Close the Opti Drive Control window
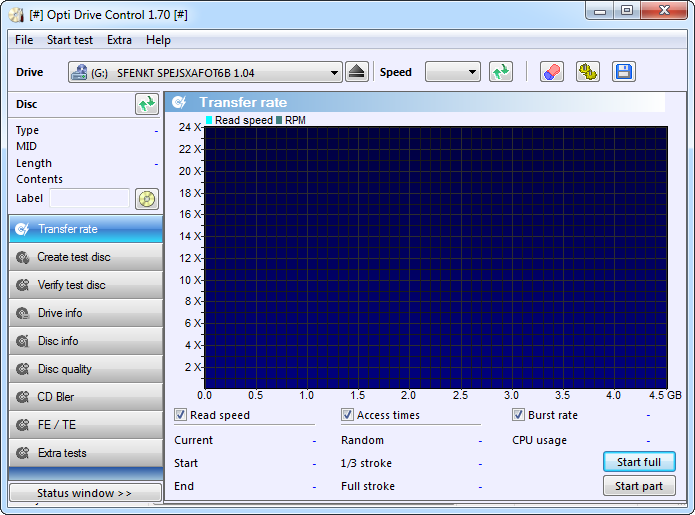The height and width of the screenshot is (515, 695). click(664, 11)
